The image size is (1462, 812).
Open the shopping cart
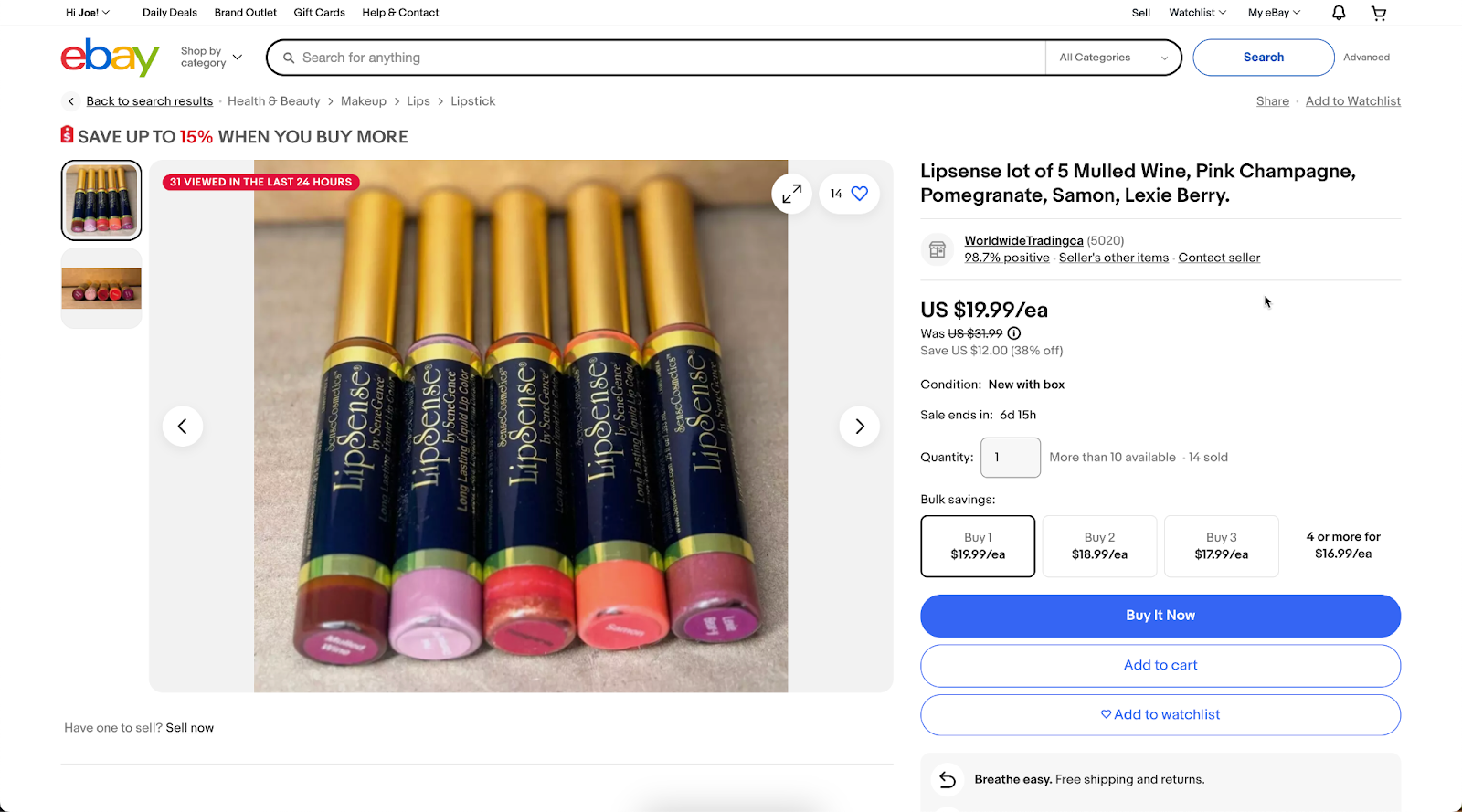1379,12
